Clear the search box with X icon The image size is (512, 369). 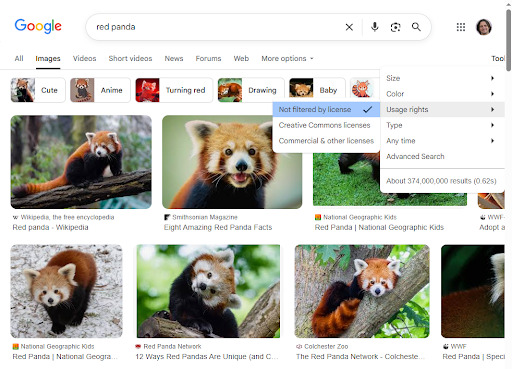pos(349,27)
